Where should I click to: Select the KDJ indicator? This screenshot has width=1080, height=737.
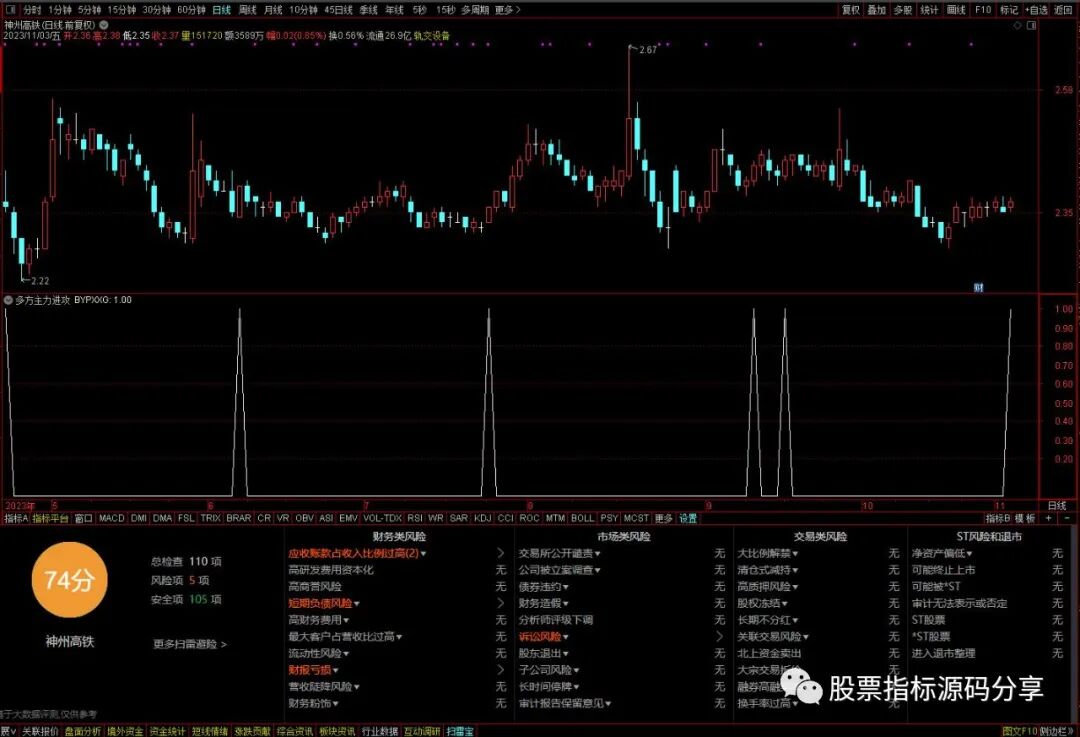tap(483, 518)
